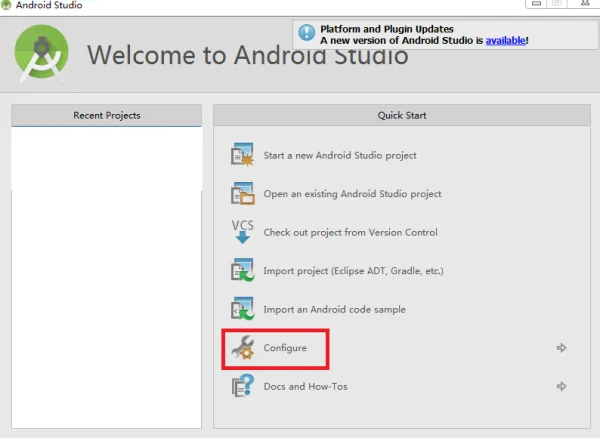Open the Configure menu entry
This screenshot has width=600, height=438.
(285, 348)
